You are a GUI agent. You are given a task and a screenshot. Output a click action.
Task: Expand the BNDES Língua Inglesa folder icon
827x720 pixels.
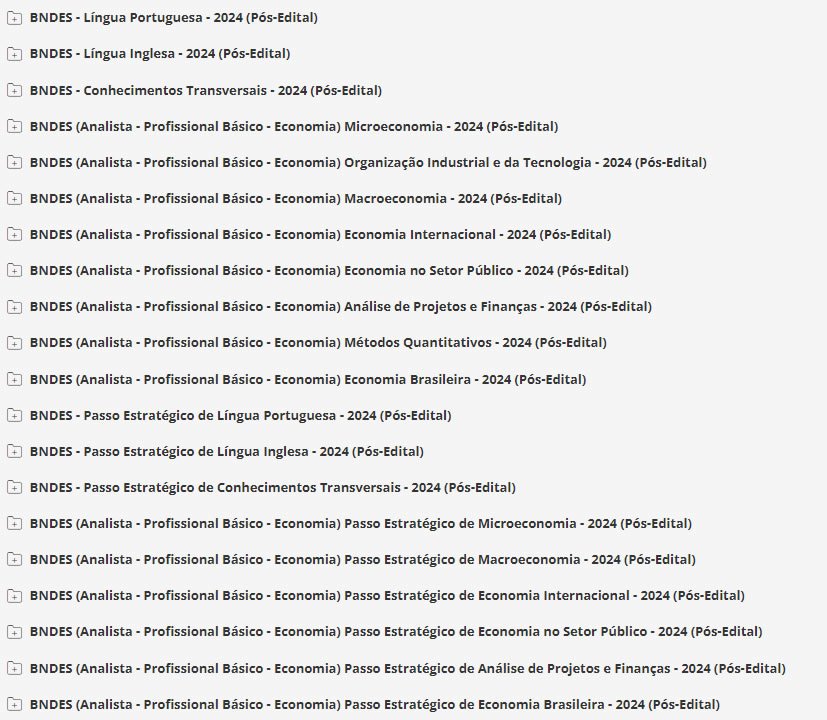tap(14, 54)
